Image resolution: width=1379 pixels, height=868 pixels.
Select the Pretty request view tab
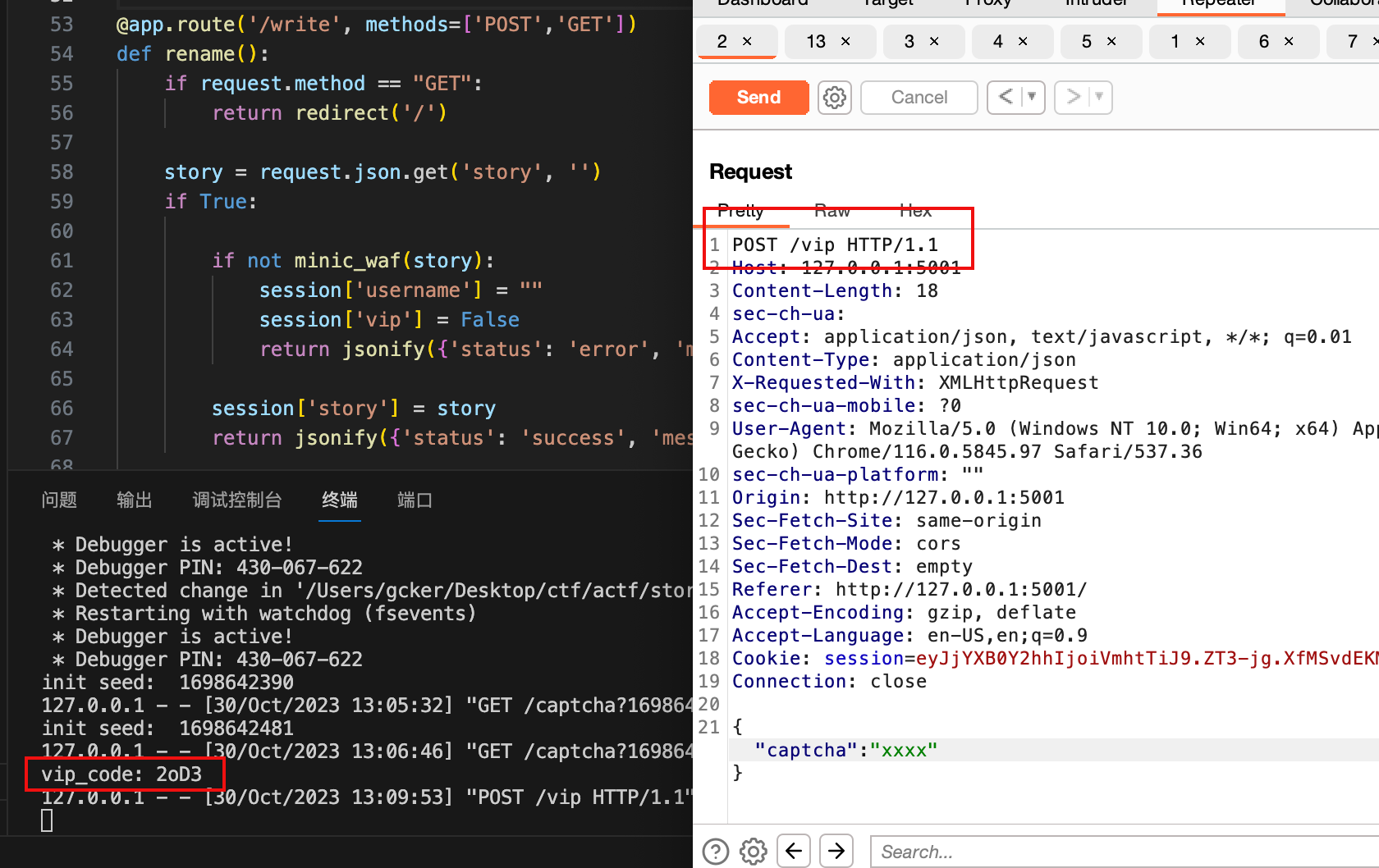tap(740, 211)
